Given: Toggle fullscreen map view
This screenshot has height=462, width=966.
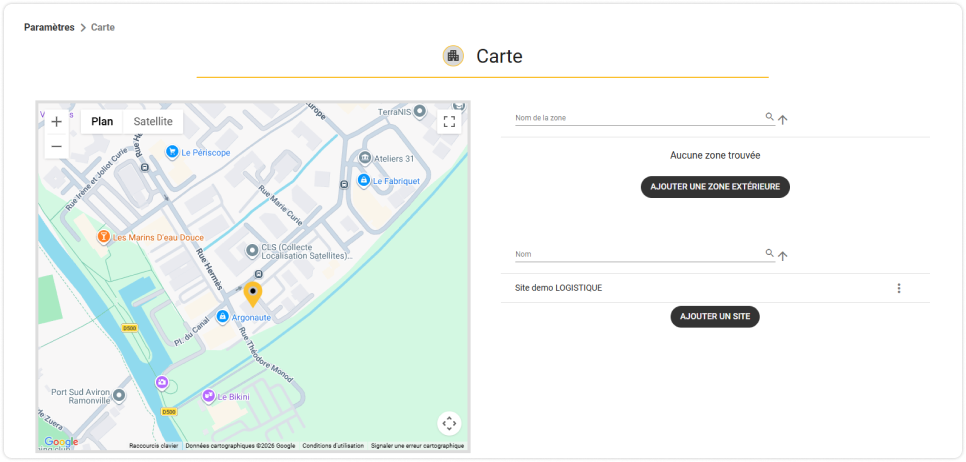Looking at the screenshot, I should (449, 121).
